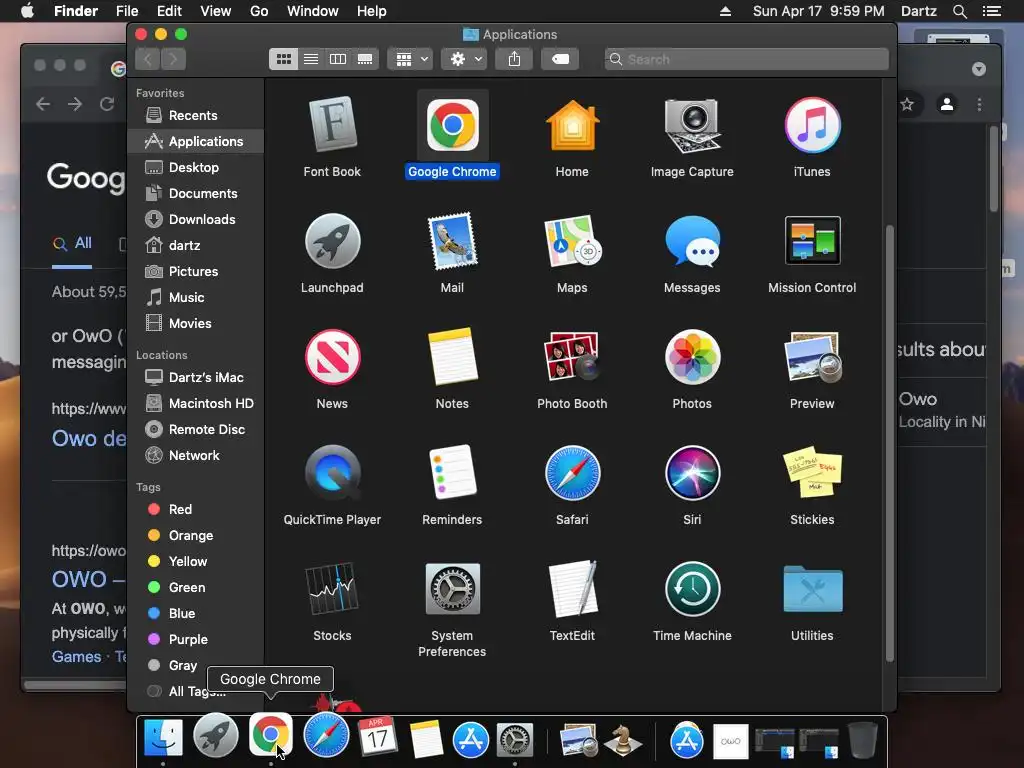Select the Stickies app icon
Image resolution: width=1024 pixels, height=768 pixels.
(x=812, y=473)
